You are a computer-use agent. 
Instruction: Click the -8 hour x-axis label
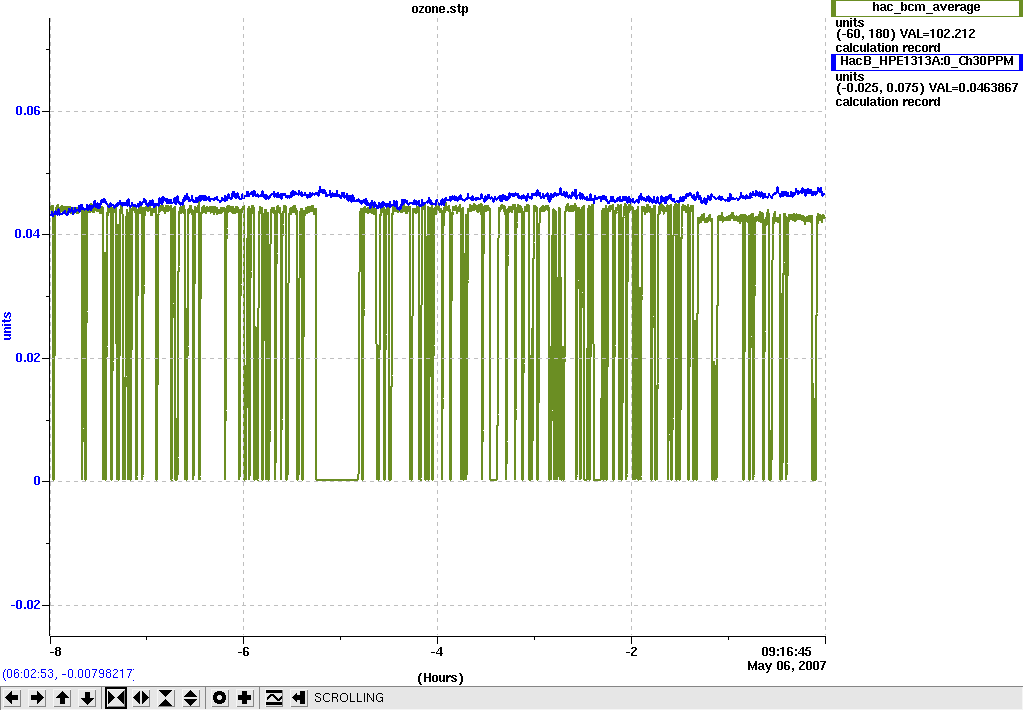(55, 652)
